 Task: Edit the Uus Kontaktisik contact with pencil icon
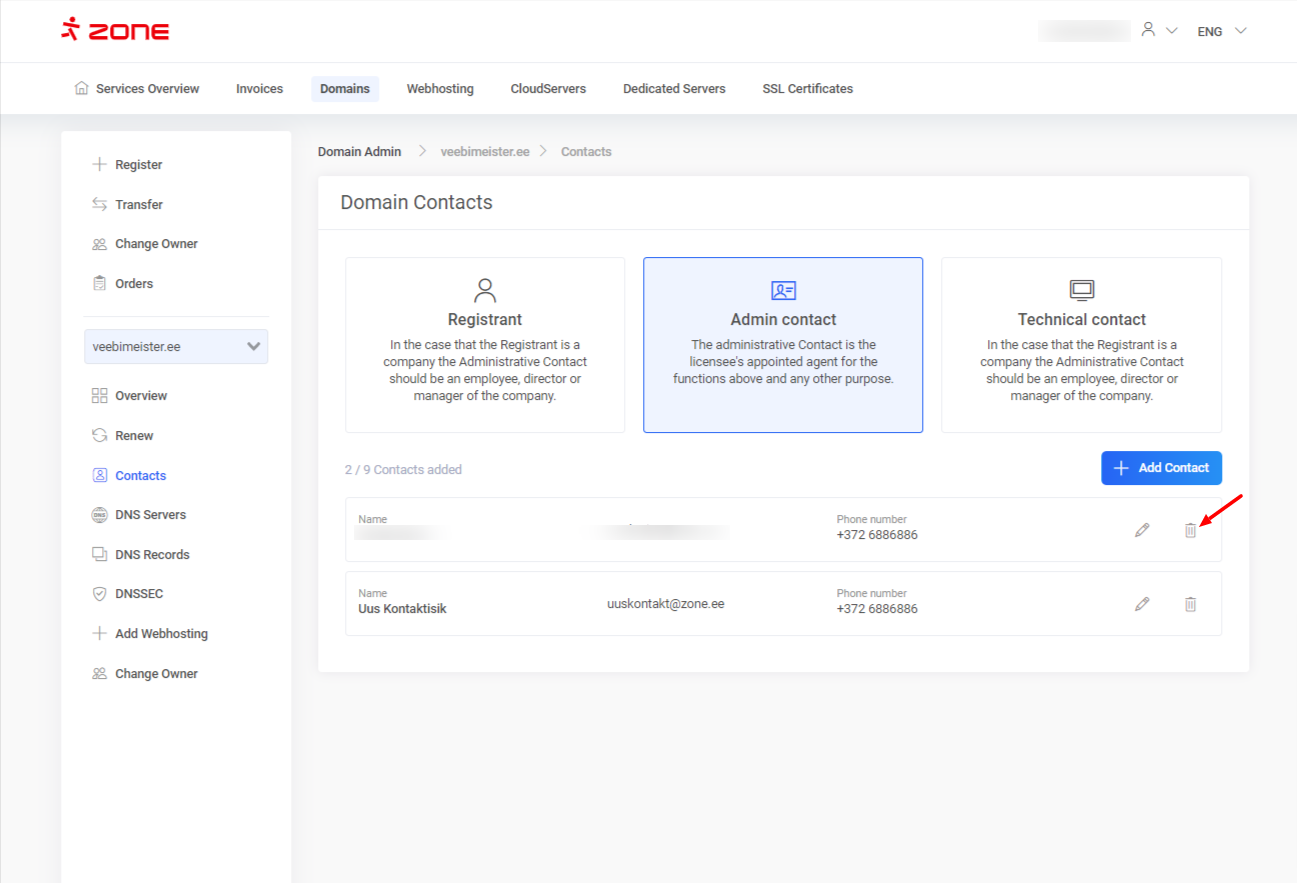[1142, 604]
